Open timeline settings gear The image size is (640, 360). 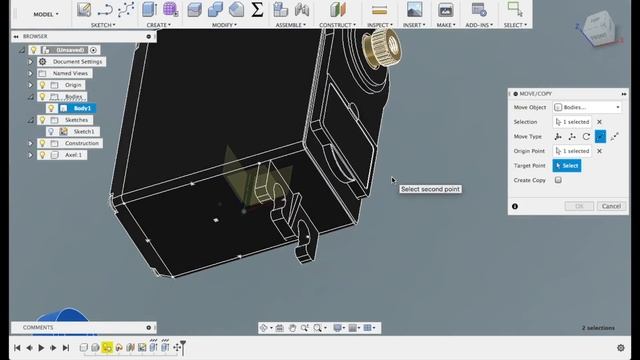[621, 348]
